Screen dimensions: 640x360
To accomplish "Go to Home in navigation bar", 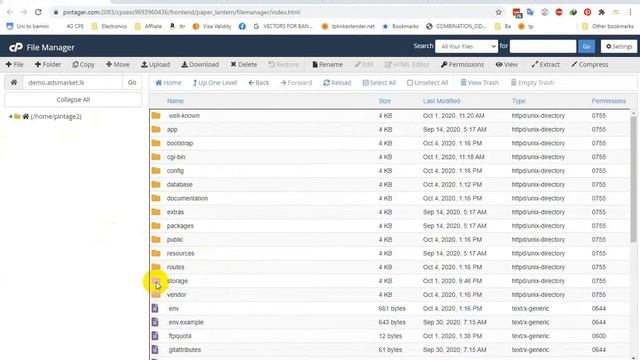I will (168, 83).
